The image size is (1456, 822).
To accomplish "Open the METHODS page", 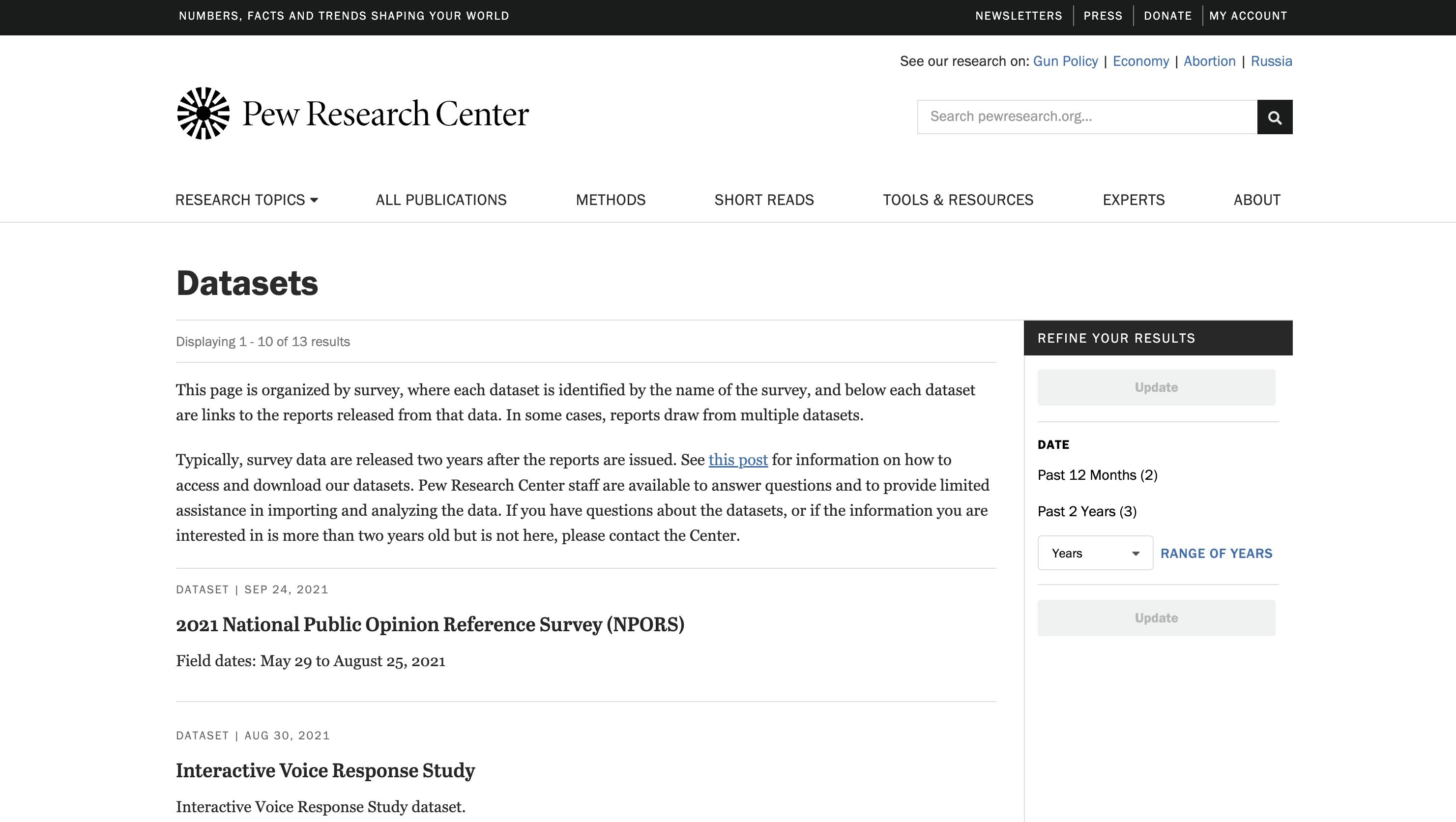I will click(611, 200).
